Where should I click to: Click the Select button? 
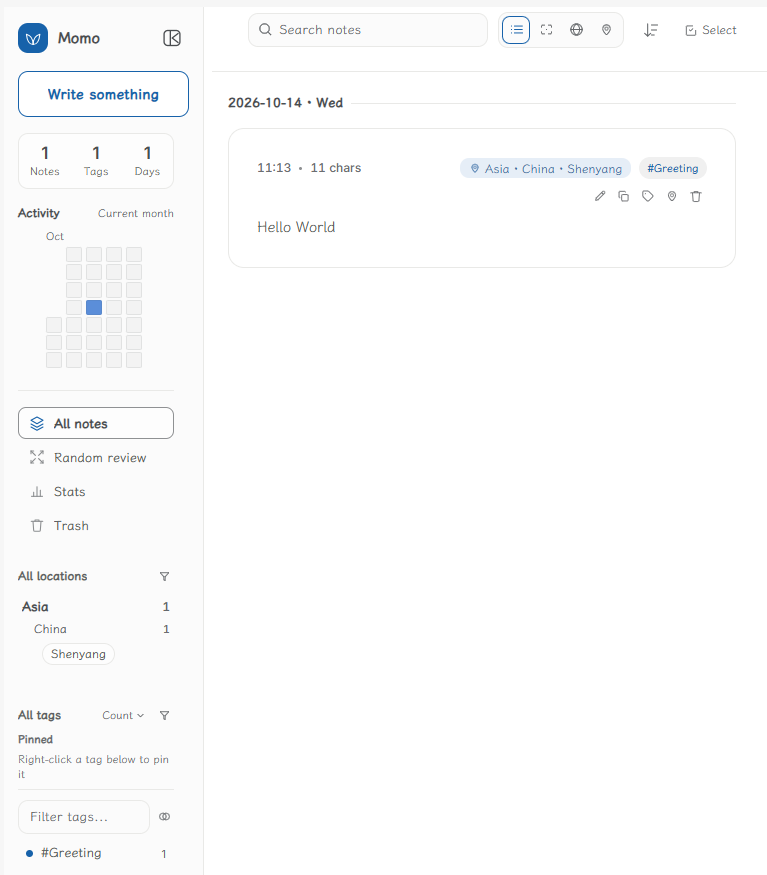coord(711,30)
